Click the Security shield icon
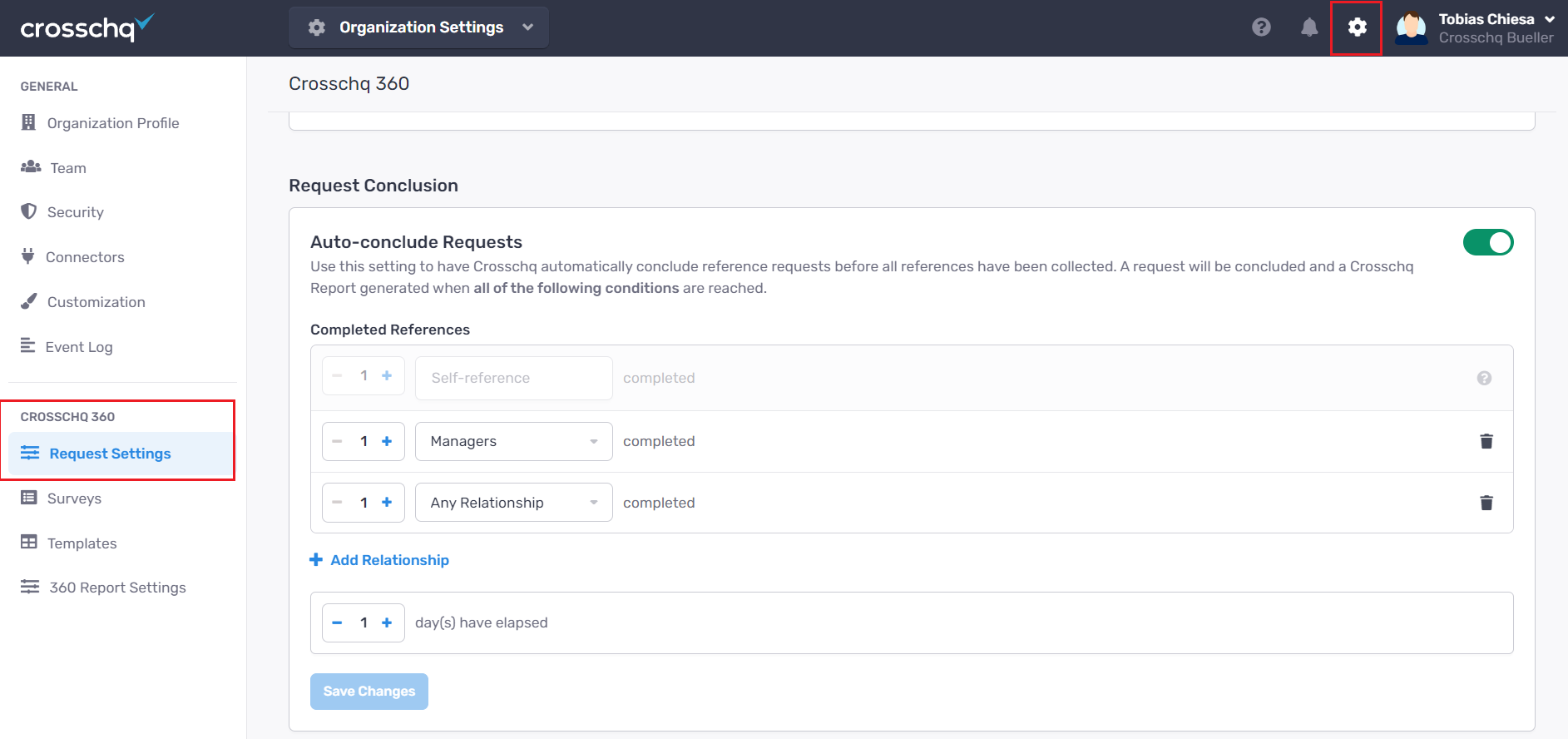Screen dimensions: 1568x739 click(28, 211)
